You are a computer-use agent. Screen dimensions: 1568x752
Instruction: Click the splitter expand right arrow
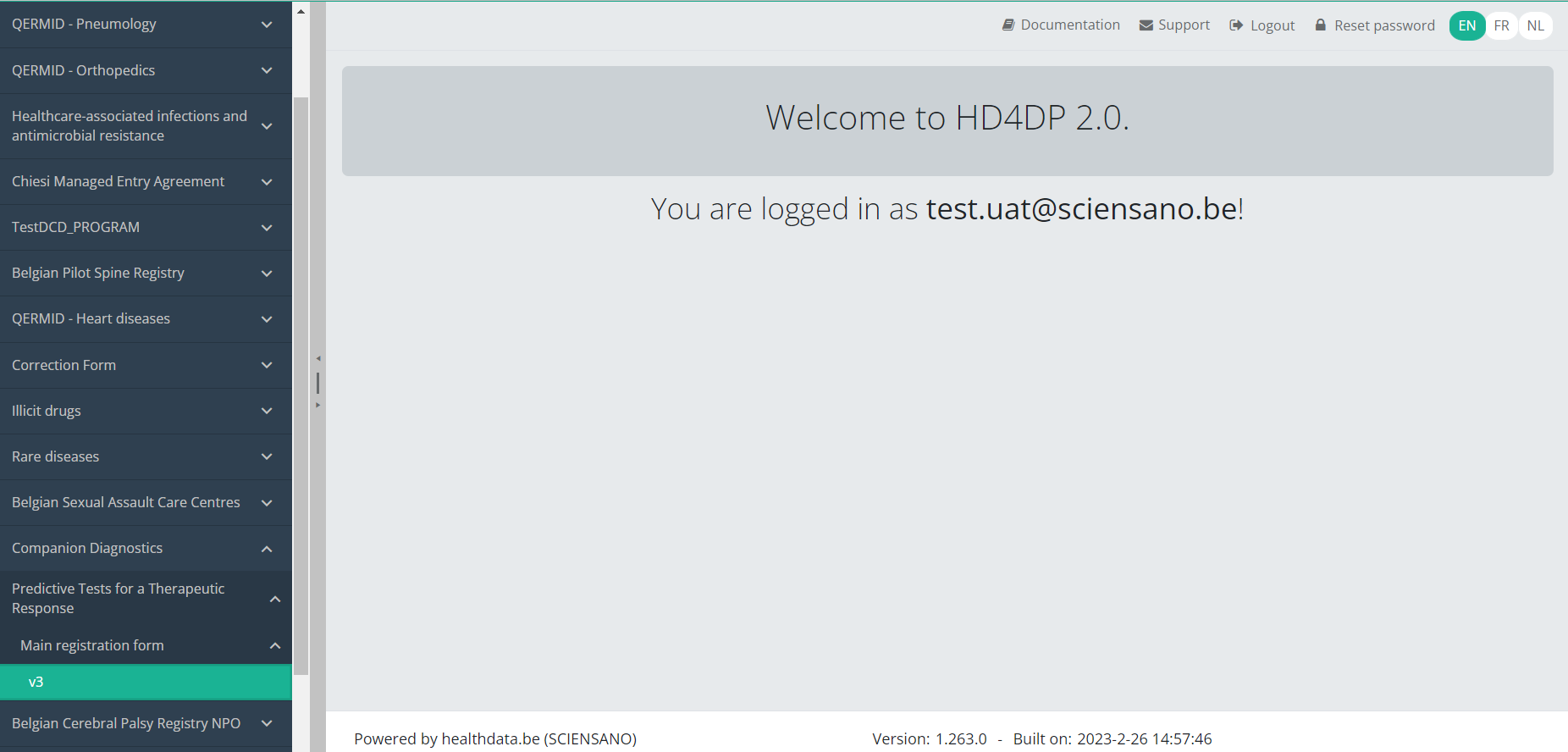click(x=318, y=406)
